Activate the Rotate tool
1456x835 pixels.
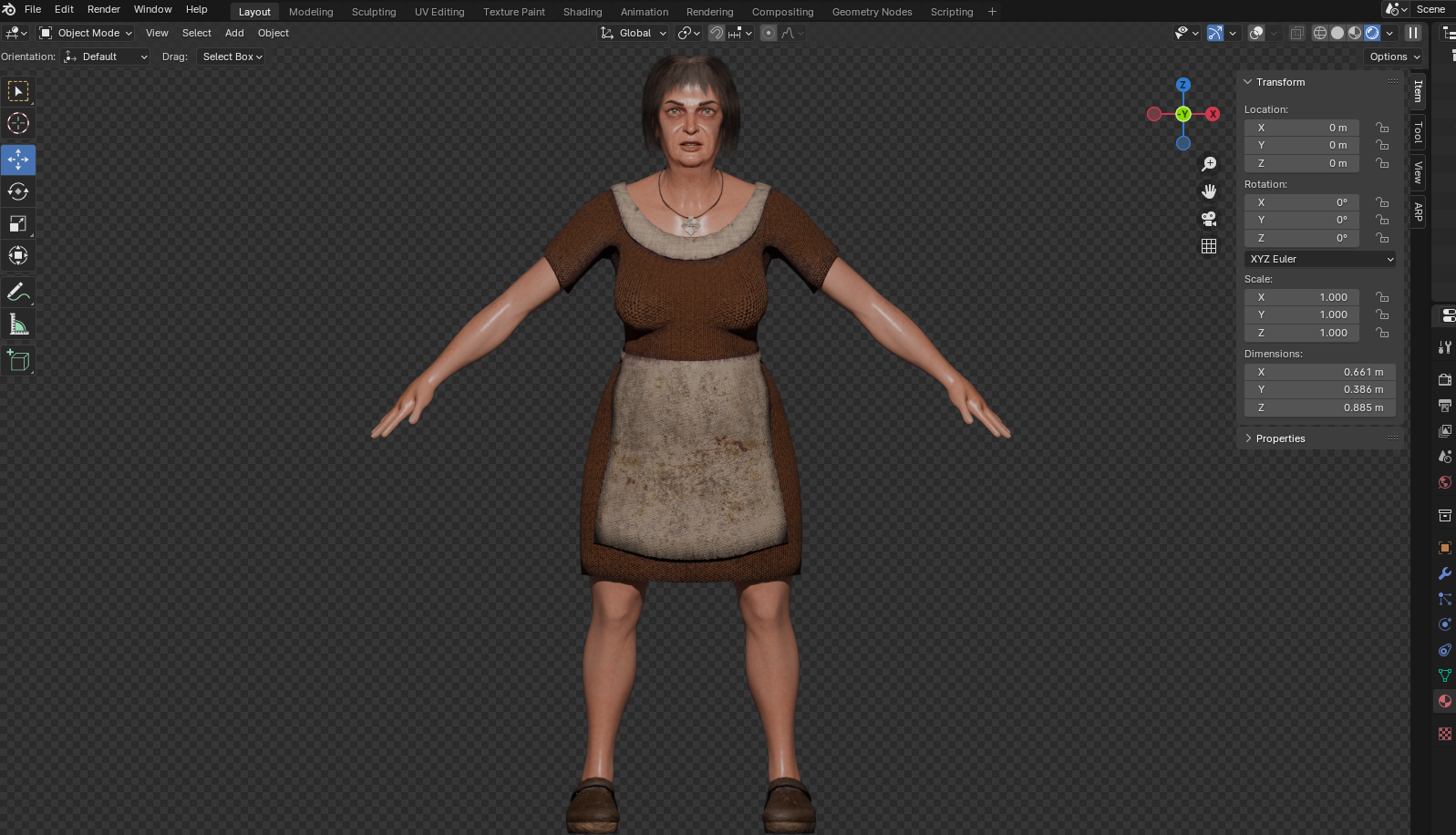(x=18, y=191)
